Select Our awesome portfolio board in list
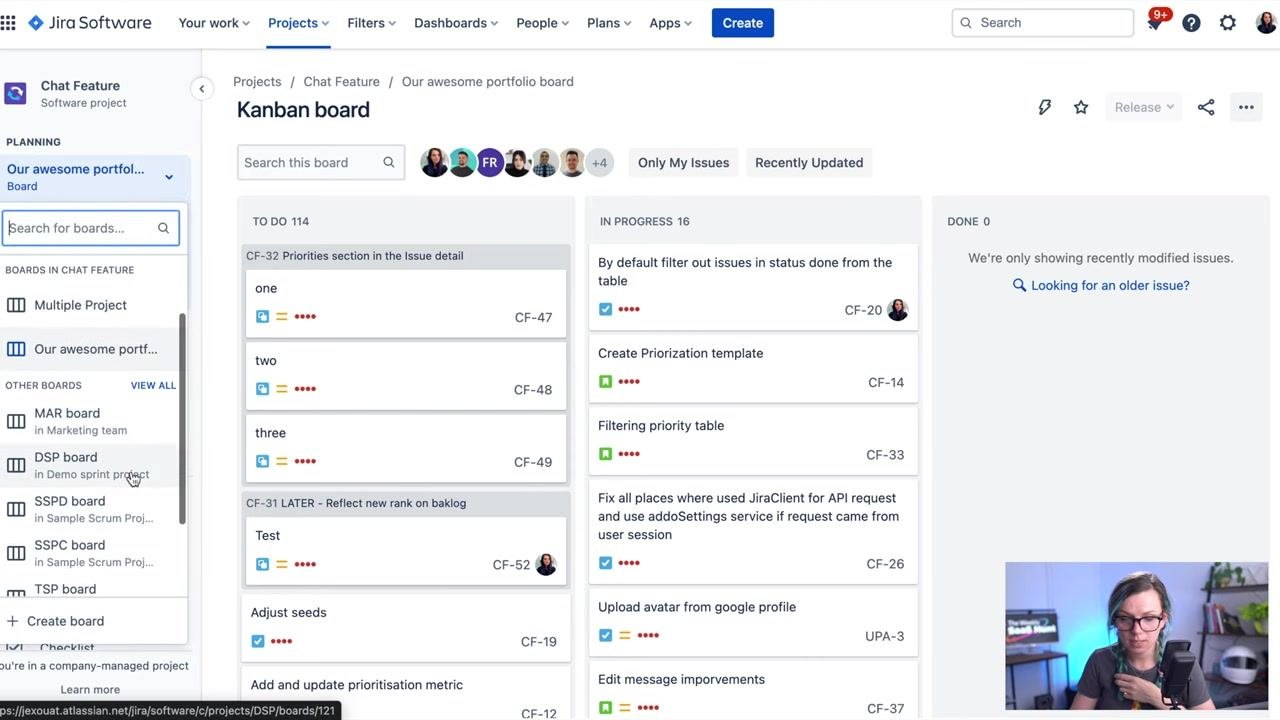 point(92,349)
